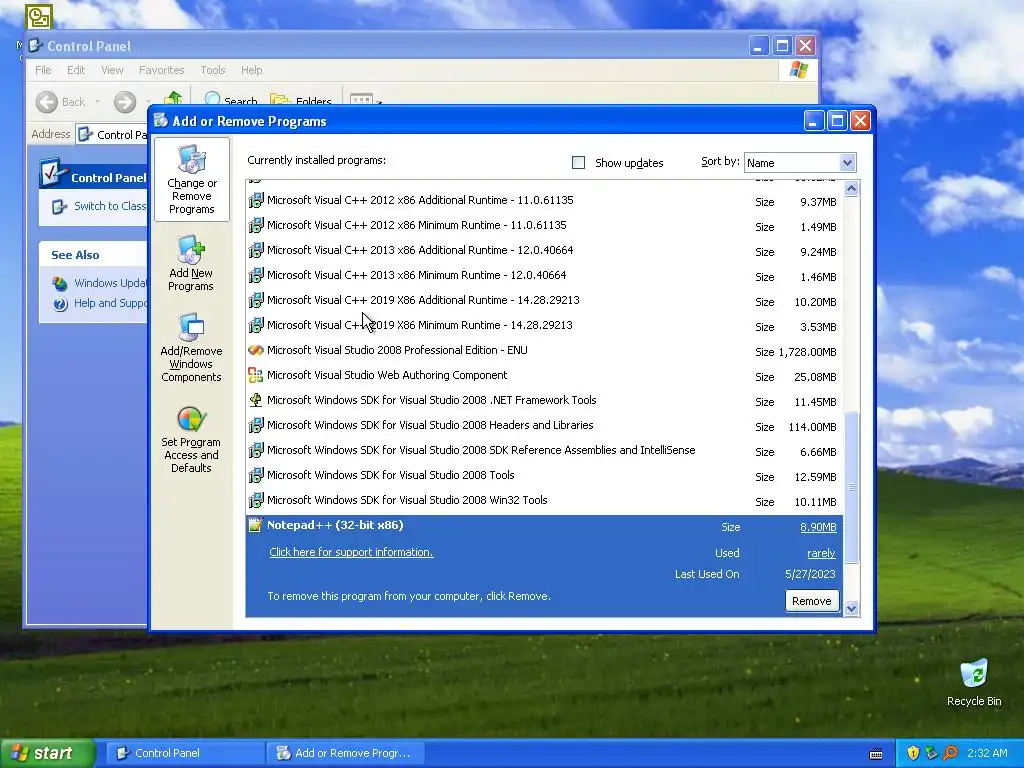
Task: Click Forward arrow in Control Panel window
Action: pos(125,102)
